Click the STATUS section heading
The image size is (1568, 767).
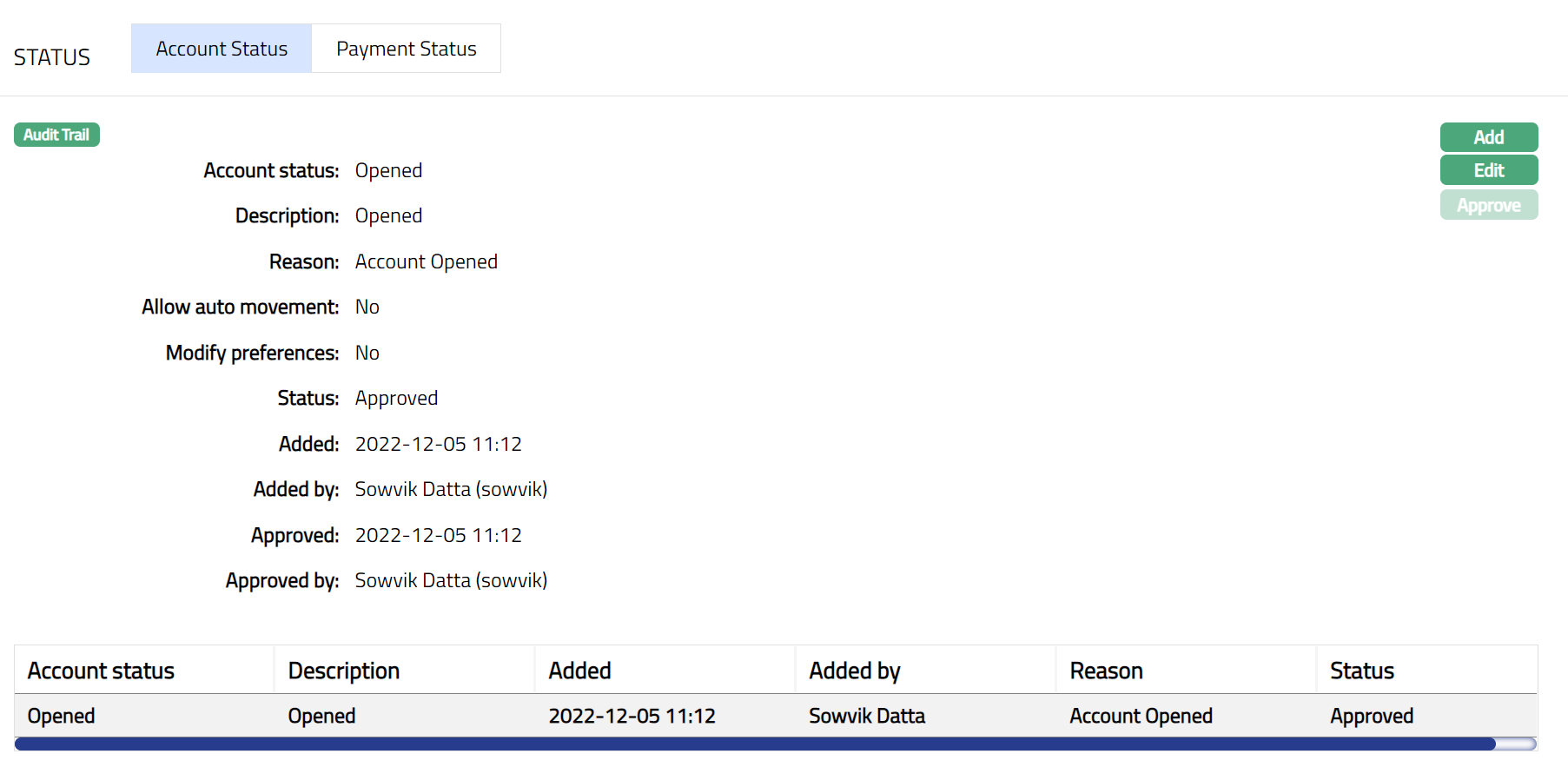[x=52, y=57]
